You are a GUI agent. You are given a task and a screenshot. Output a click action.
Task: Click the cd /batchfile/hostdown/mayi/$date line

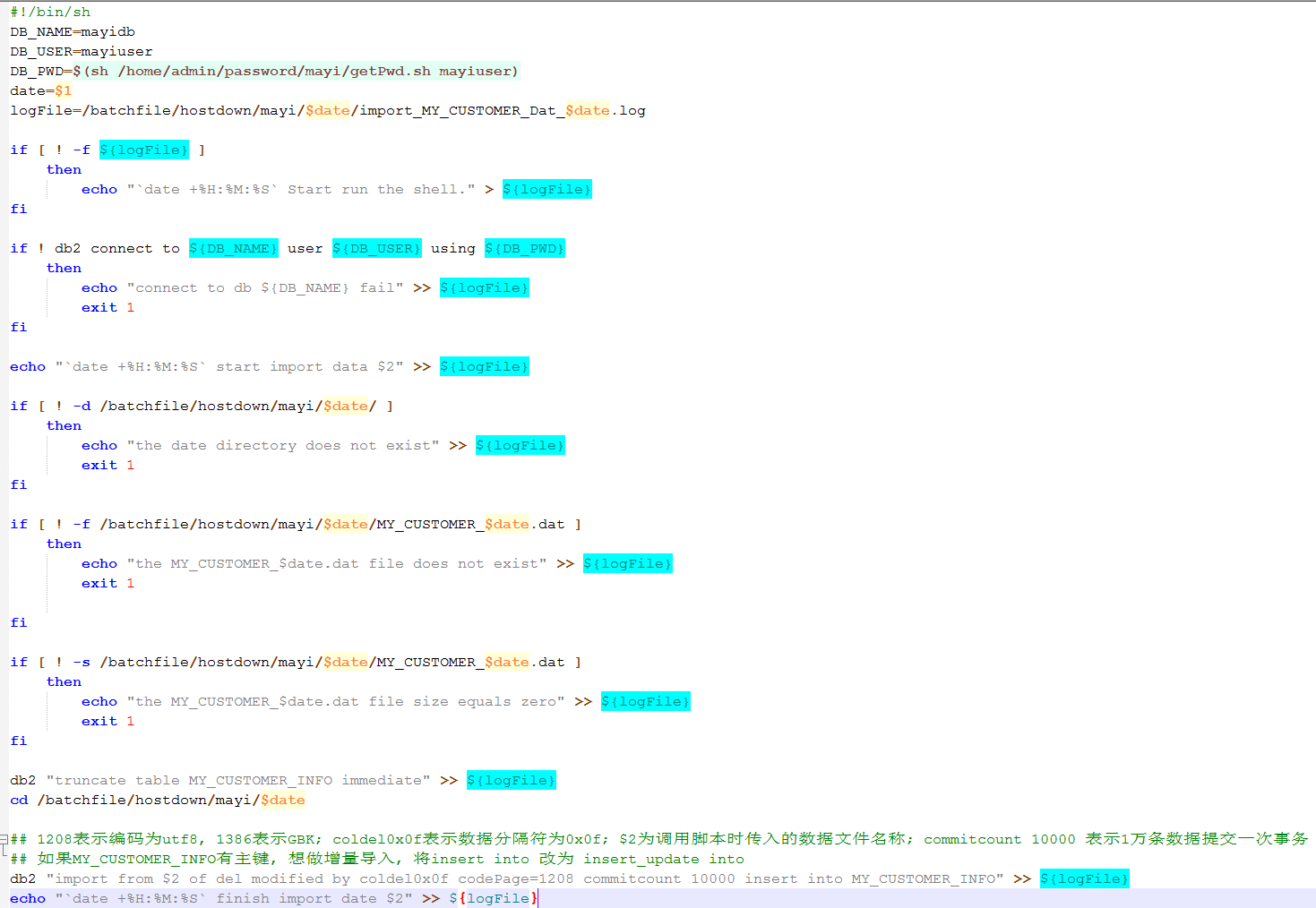158,800
